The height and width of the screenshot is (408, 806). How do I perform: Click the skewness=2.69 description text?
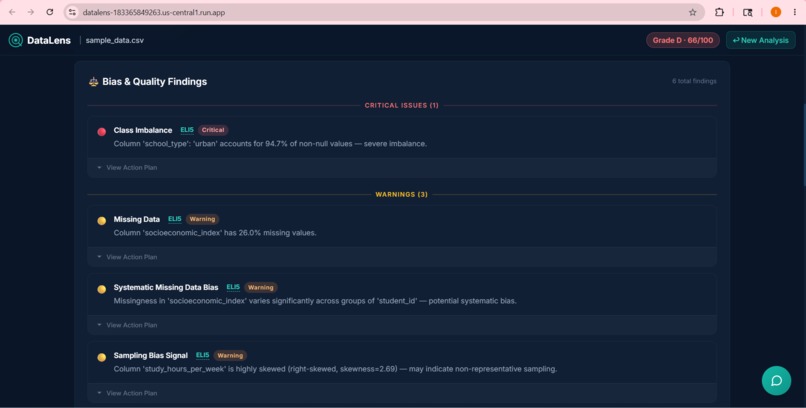coord(335,369)
